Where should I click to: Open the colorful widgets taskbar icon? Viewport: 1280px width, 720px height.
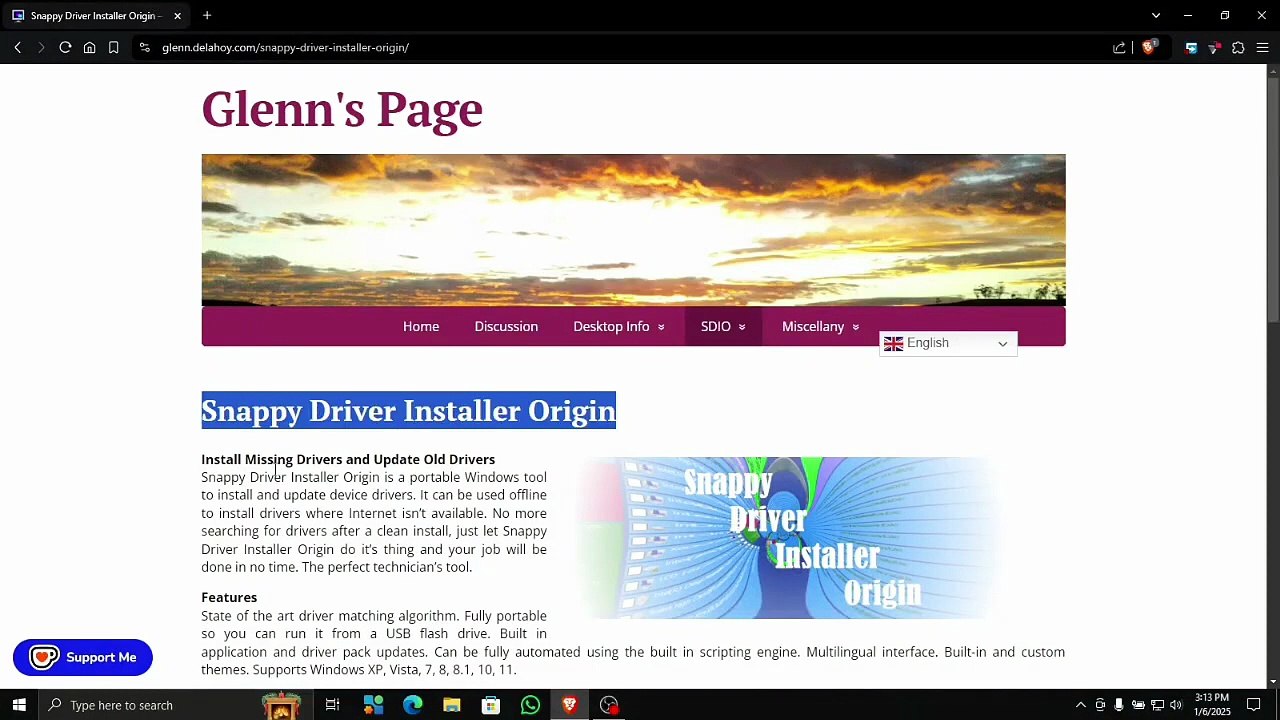click(x=373, y=705)
